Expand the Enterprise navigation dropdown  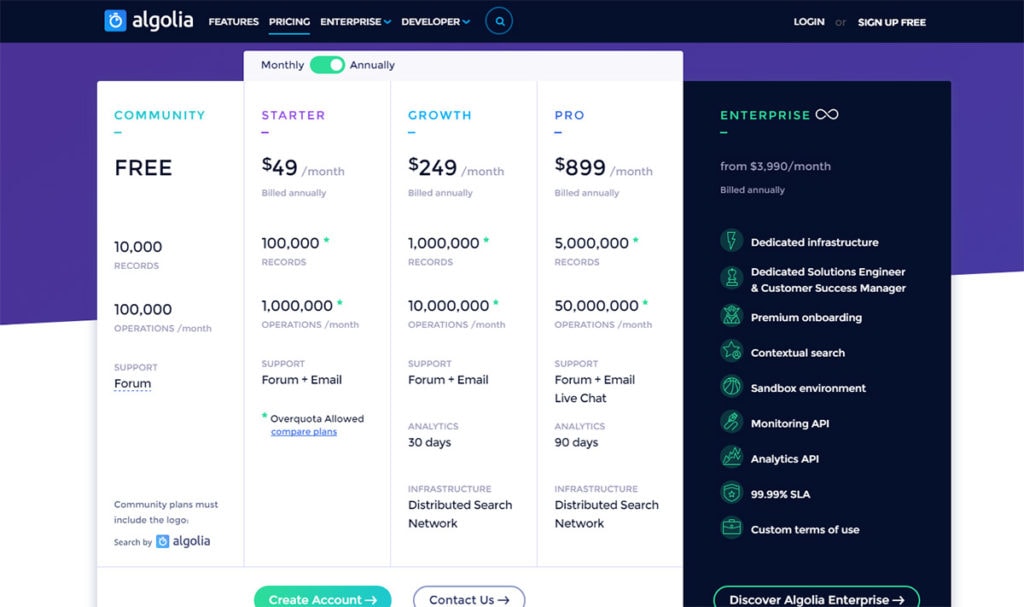[355, 21]
